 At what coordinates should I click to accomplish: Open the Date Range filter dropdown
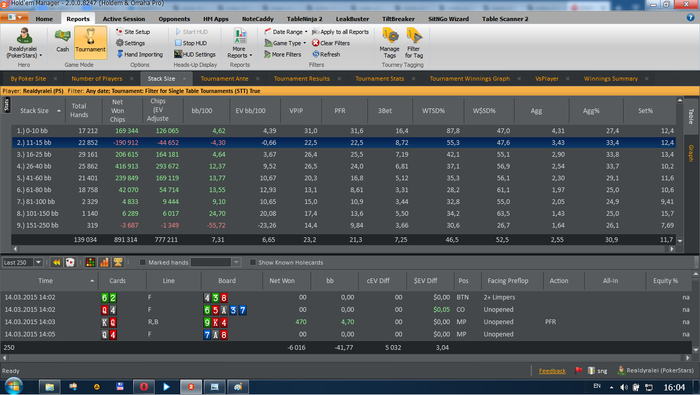286,32
